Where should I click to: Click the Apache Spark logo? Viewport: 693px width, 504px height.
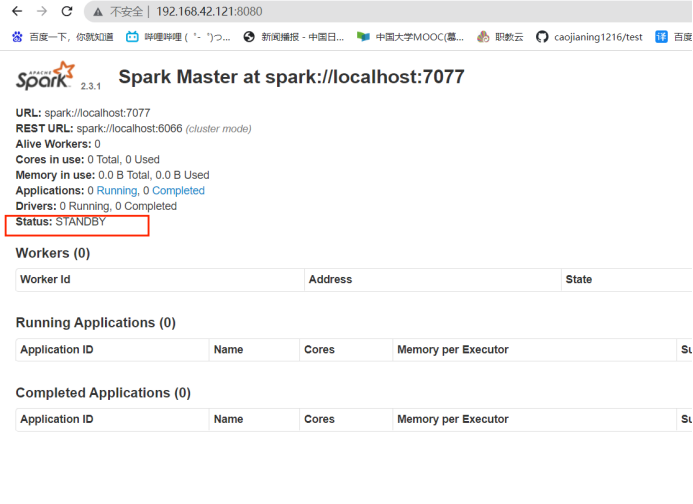[x=45, y=76]
